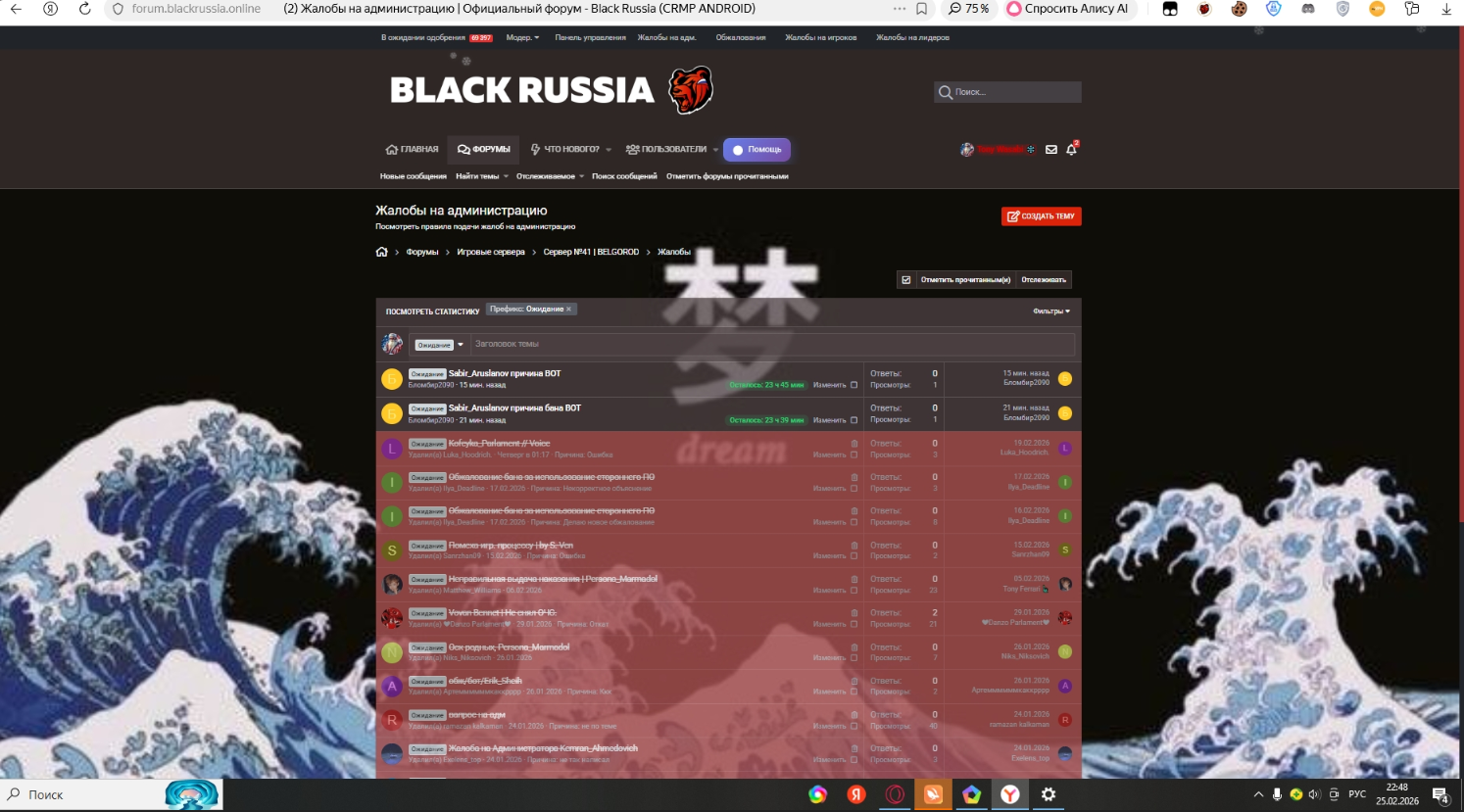Expand the ЧТО НОВОГО? dropdown arrow
The width and height of the screenshot is (1464, 812).
tap(609, 150)
